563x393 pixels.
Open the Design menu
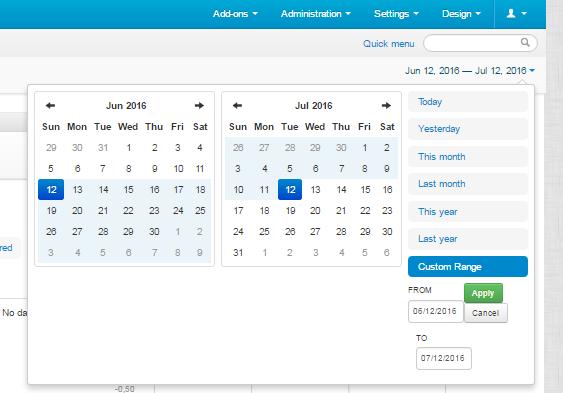coord(461,14)
